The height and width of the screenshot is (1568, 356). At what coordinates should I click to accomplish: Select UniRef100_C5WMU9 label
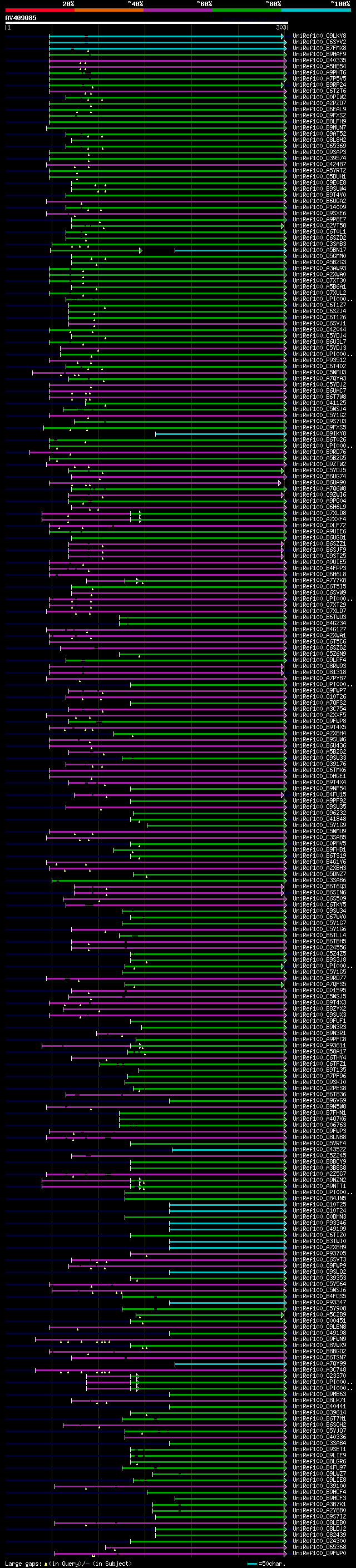pyautogui.click(x=319, y=831)
